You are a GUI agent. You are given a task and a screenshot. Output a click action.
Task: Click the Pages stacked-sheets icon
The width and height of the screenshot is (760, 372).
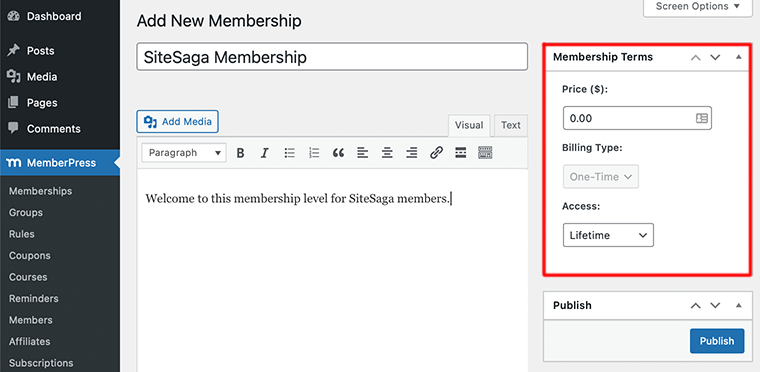point(14,102)
